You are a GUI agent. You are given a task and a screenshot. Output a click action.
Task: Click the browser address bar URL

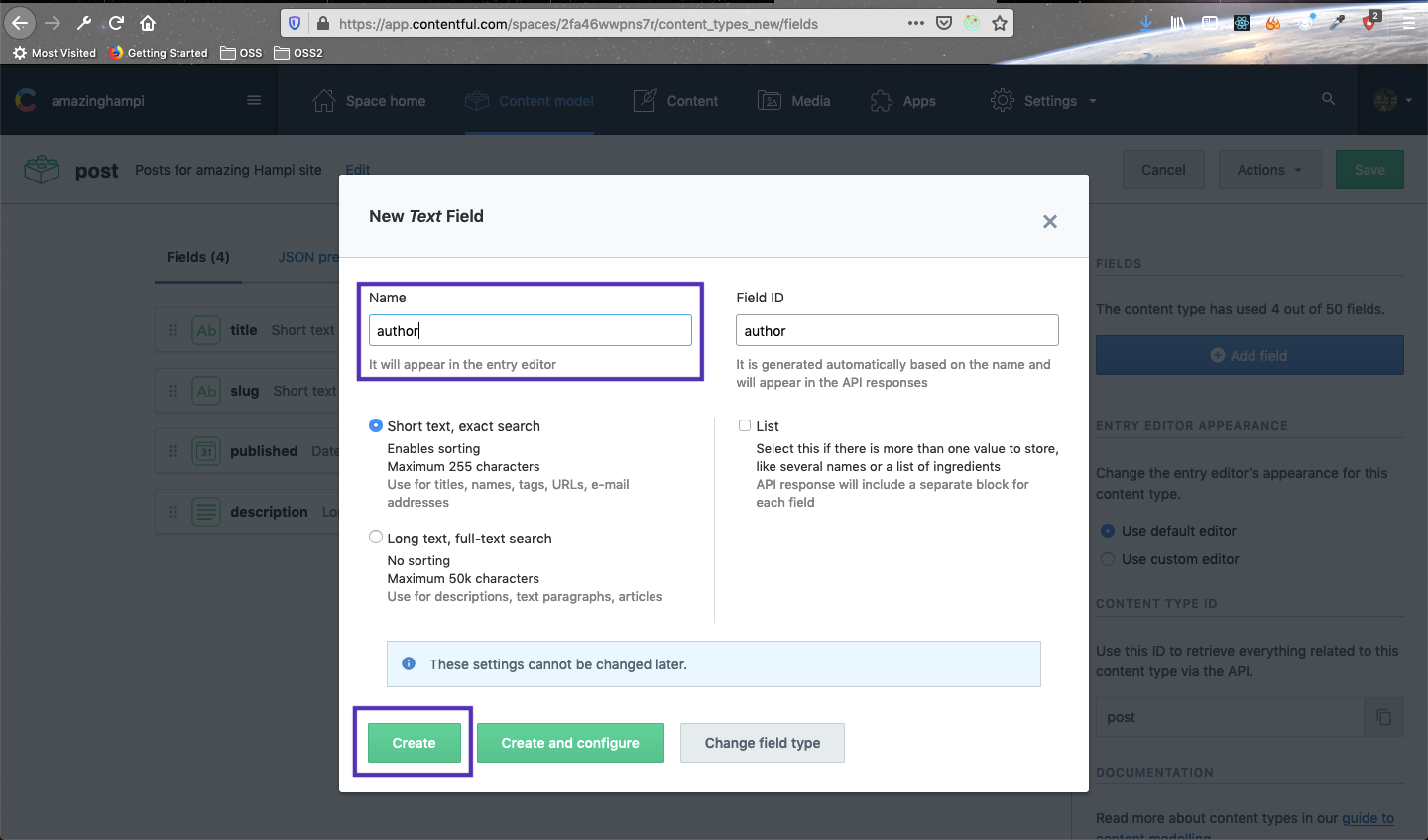(578, 24)
